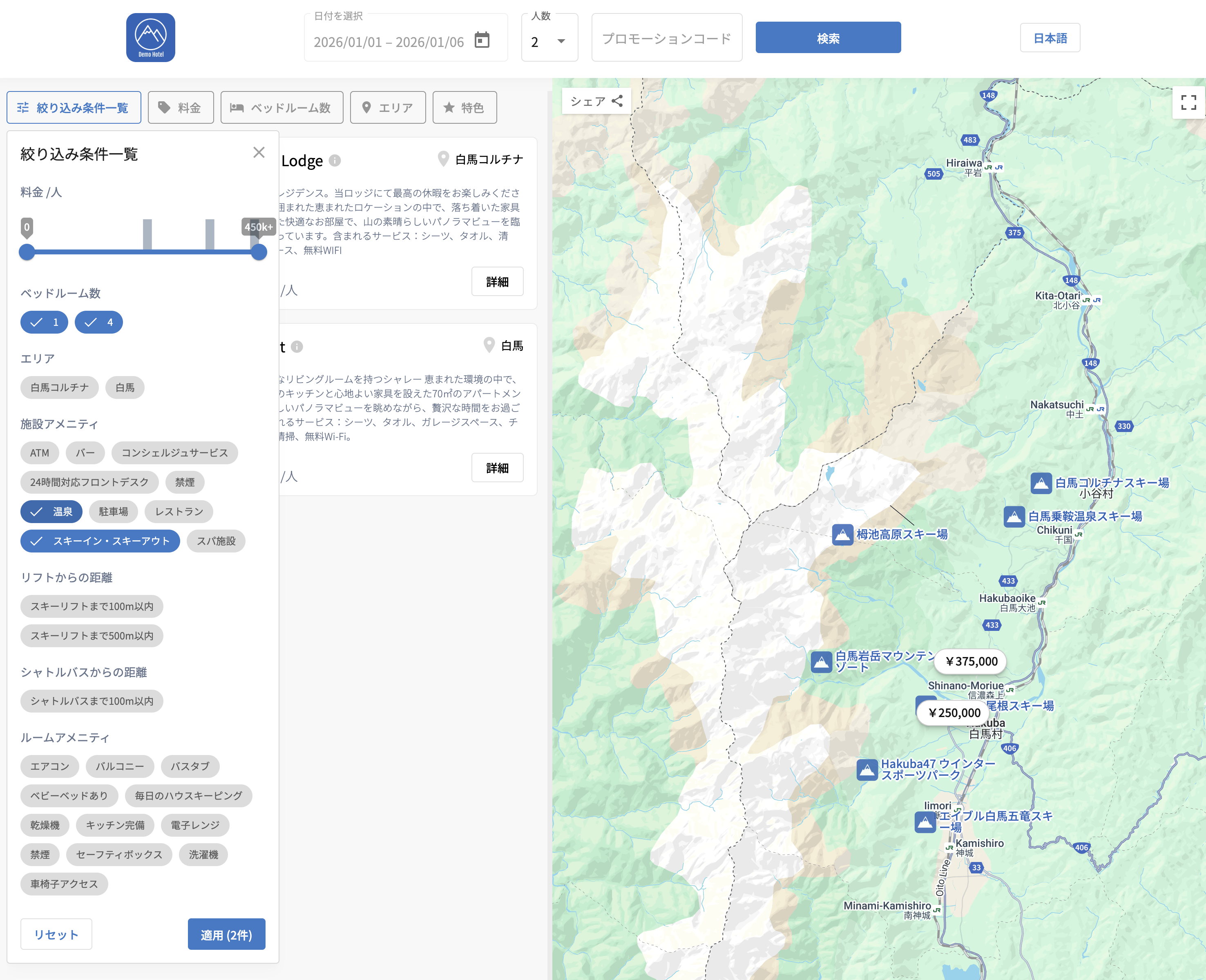Click the share icon on map
The image size is (1206, 980).
point(617,101)
